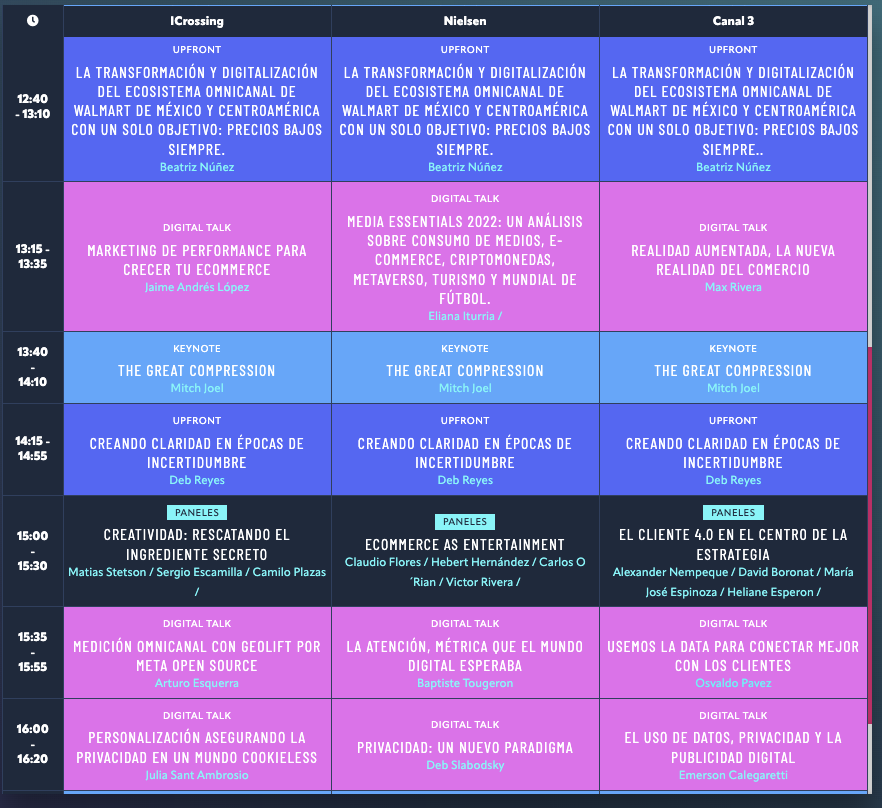Screen dimensions: 882x808
Task: Click panelist Claudio Flores
Action: click(x=382, y=562)
